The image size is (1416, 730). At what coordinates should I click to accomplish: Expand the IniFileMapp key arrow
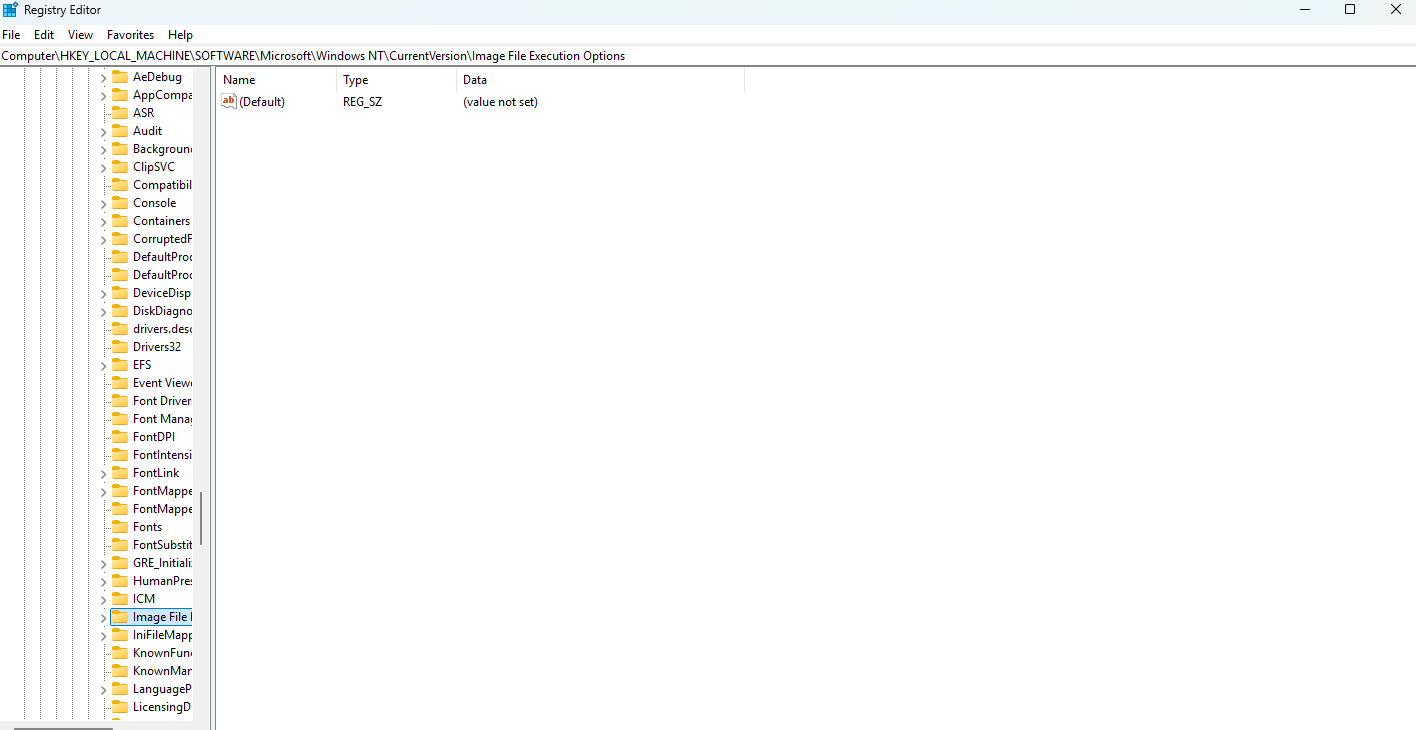(103, 636)
